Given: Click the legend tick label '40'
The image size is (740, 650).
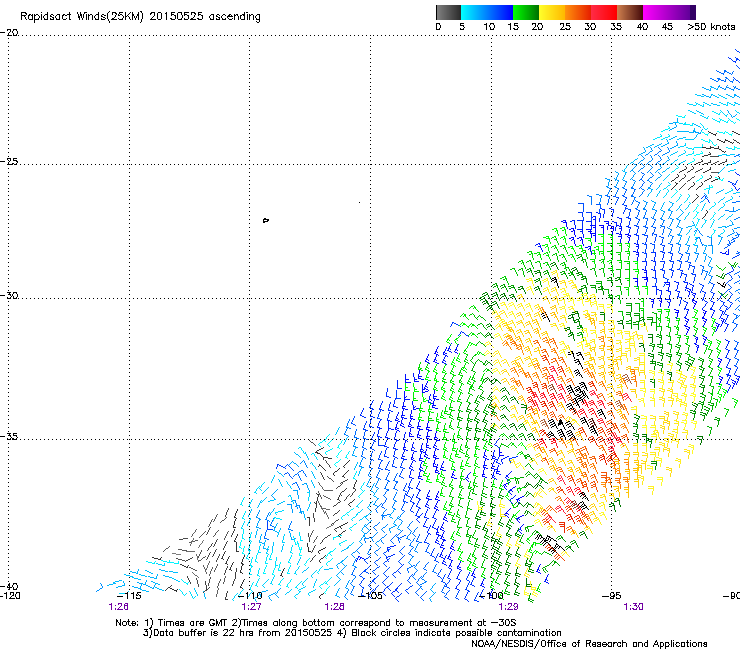Looking at the screenshot, I should (x=642, y=27).
